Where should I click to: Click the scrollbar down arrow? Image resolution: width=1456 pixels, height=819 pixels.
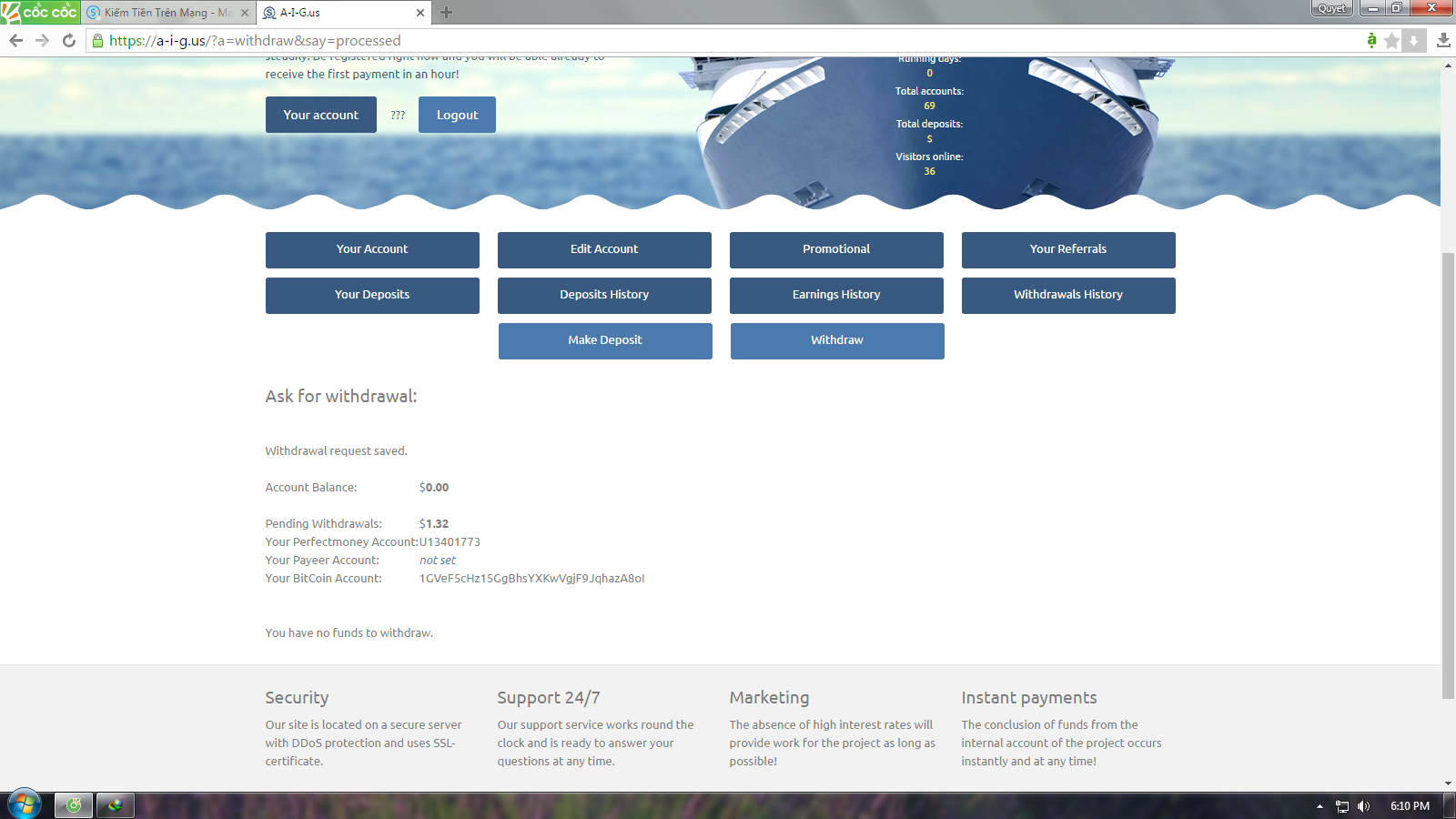1448,784
